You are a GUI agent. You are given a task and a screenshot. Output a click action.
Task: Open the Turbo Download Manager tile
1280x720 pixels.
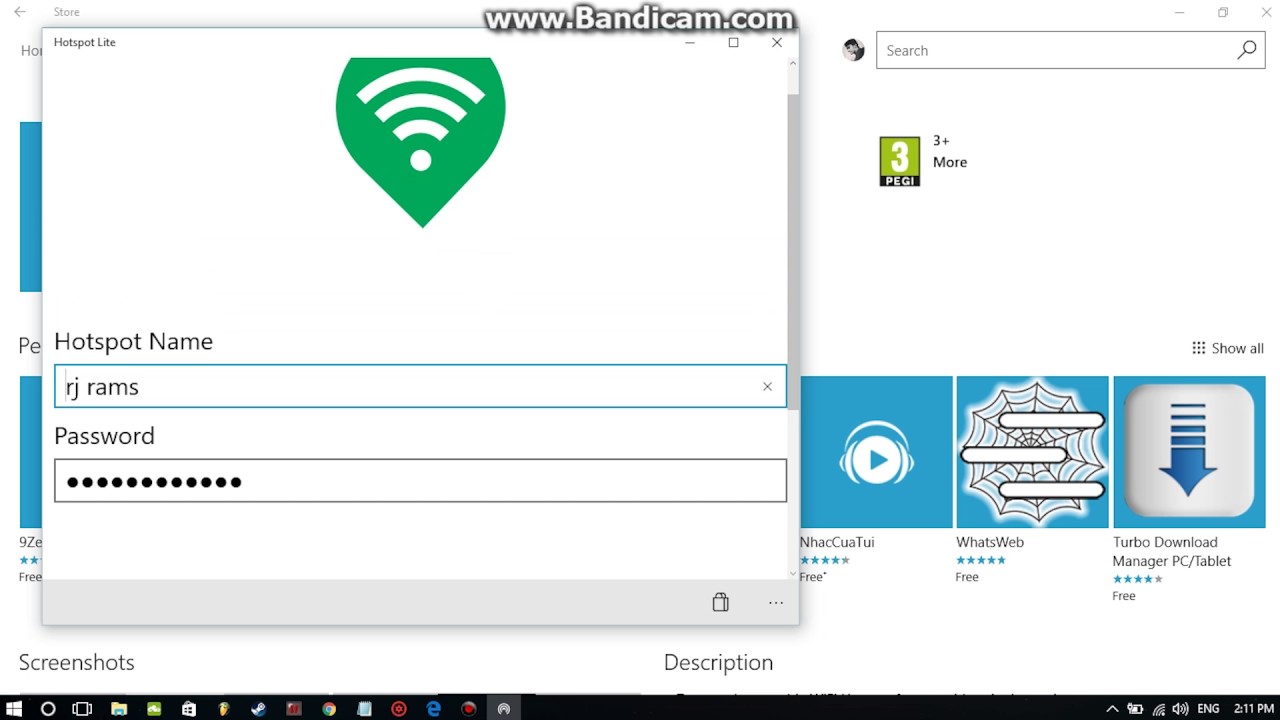tap(1189, 452)
